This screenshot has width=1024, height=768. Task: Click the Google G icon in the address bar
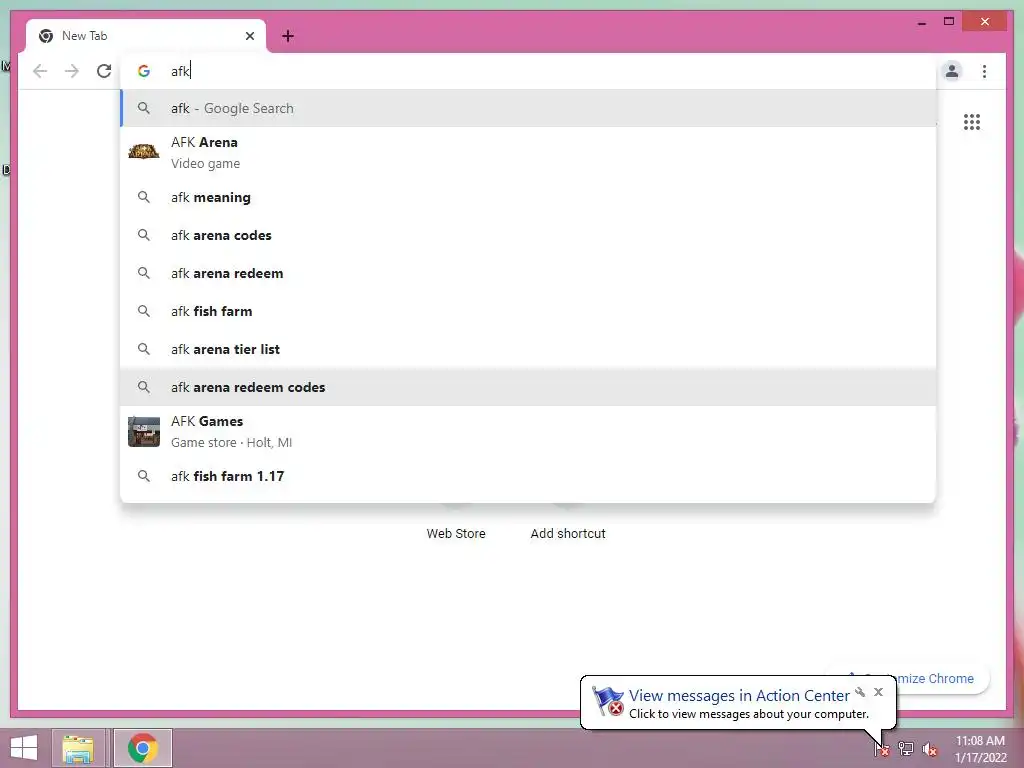pyautogui.click(x=144, y=71)
